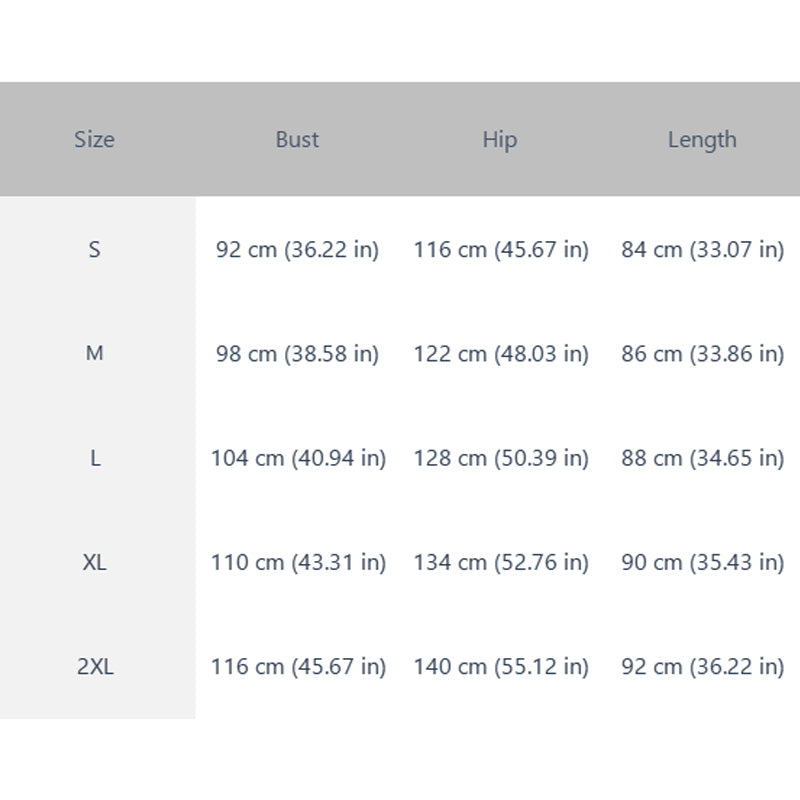Click the 104 cm bust measurement
This screenshot has height=800, width=800.
pos(298,458)
